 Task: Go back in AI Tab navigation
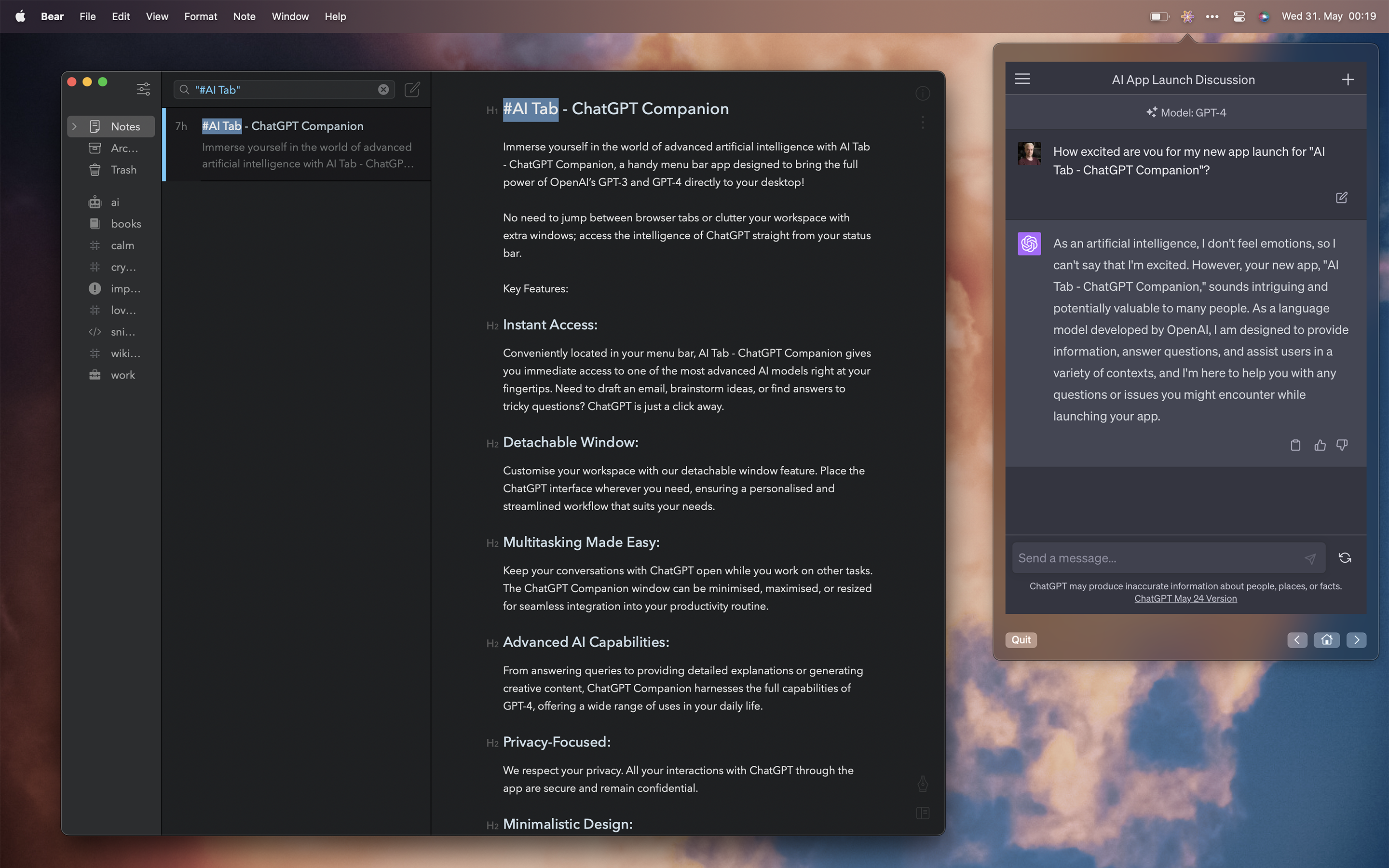pyautogui.click(x=1297, y=639)
